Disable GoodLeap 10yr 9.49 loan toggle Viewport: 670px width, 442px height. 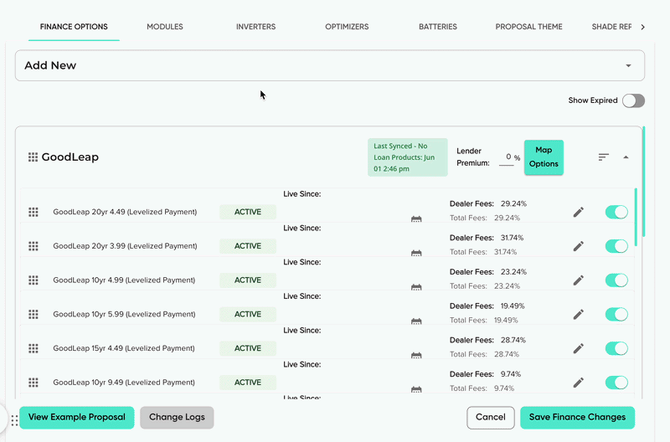pos(617,383)
